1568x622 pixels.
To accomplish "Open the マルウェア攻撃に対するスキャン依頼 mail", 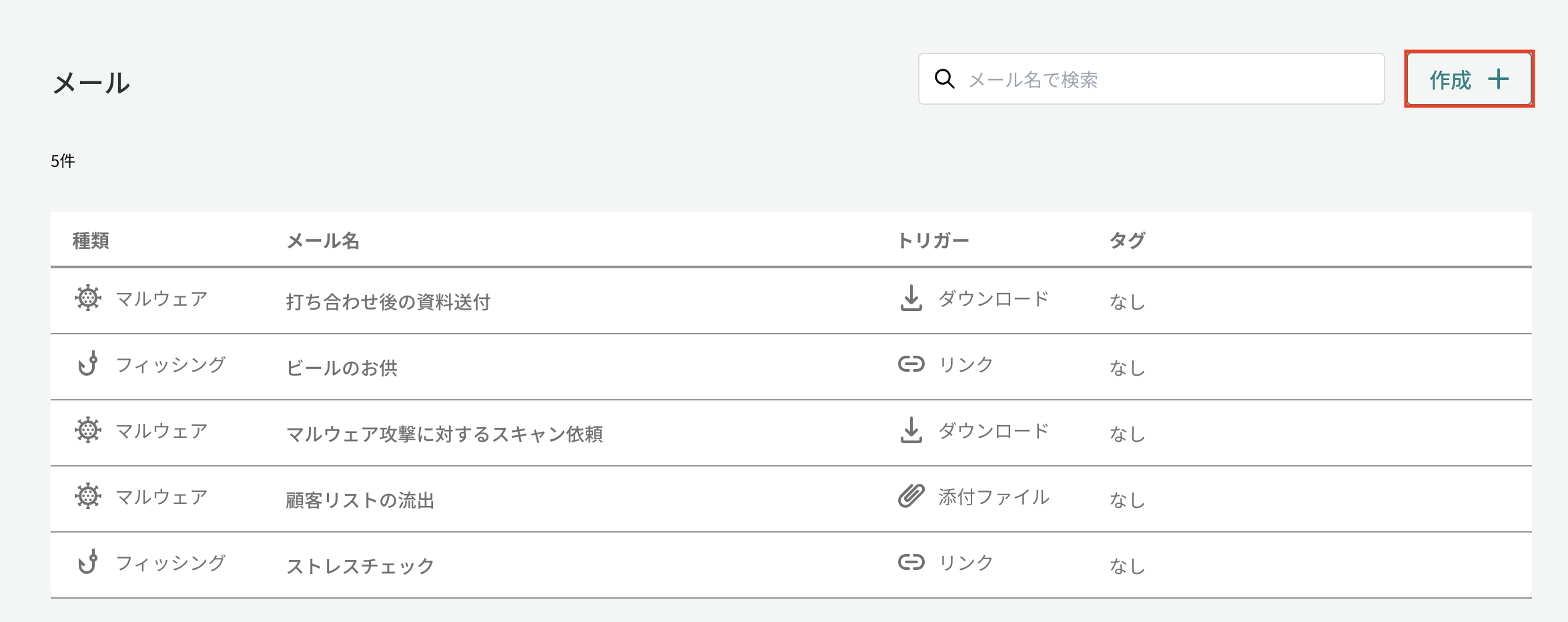I will tap(444, 434).
